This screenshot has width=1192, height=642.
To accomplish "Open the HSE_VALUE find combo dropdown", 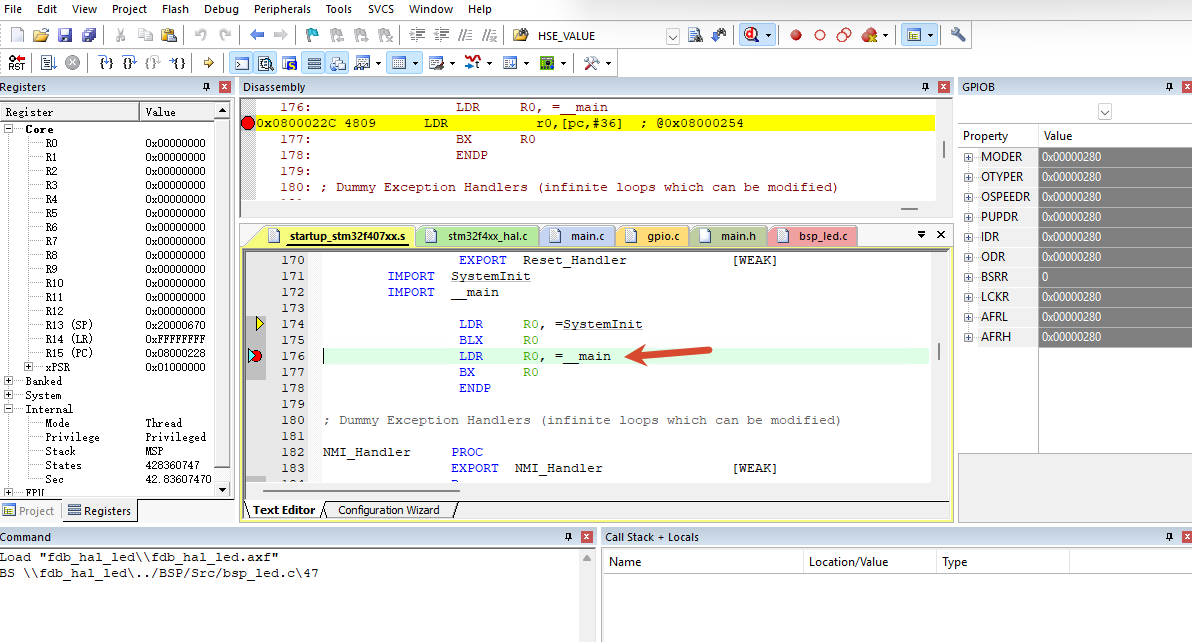I will tap(673, 36).
